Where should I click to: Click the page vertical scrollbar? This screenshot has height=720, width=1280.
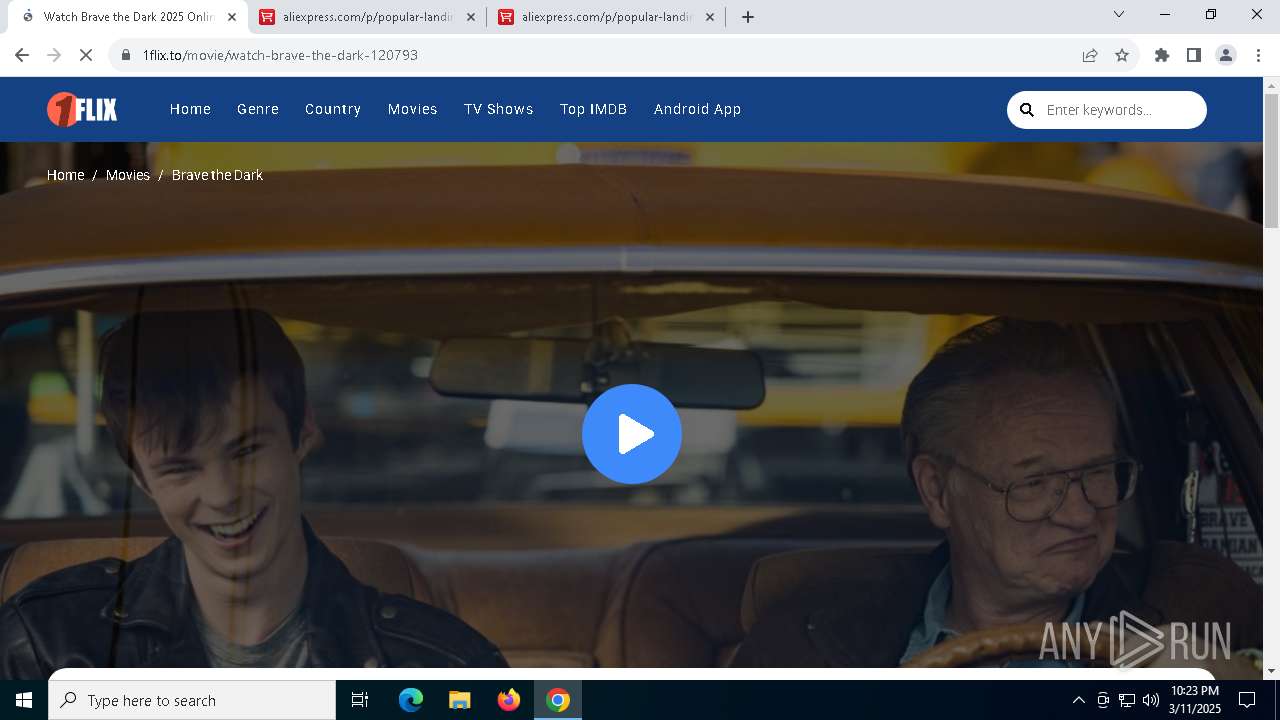(1272, 160)
